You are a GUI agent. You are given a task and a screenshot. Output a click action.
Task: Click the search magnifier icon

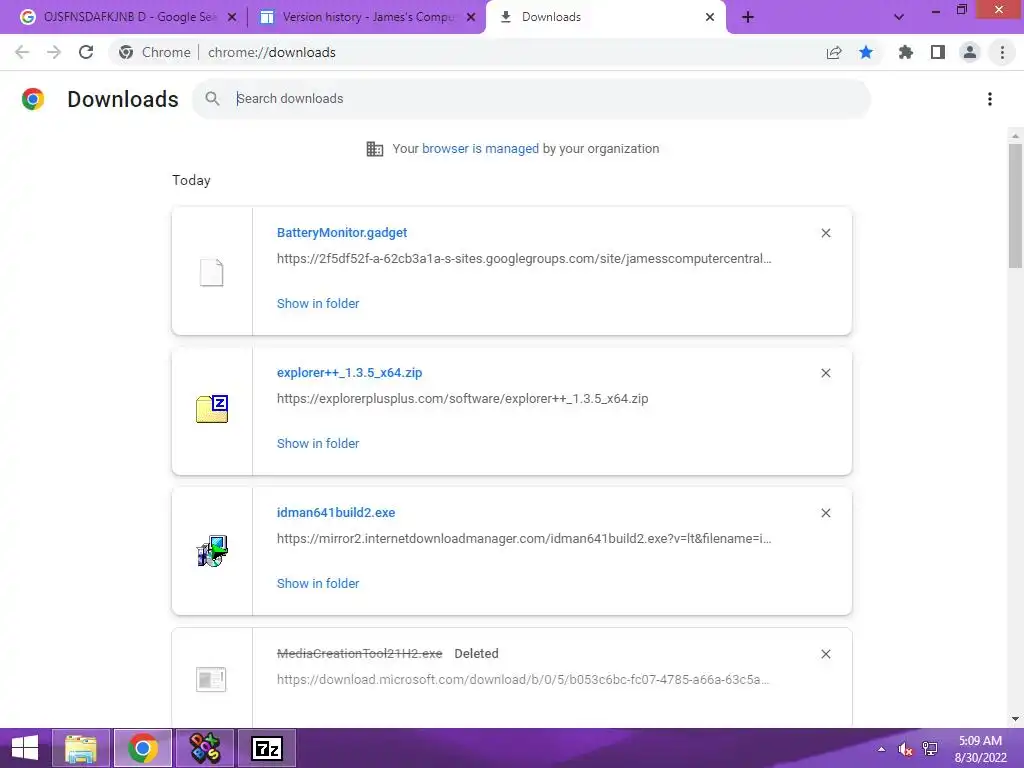pos(212,99)
